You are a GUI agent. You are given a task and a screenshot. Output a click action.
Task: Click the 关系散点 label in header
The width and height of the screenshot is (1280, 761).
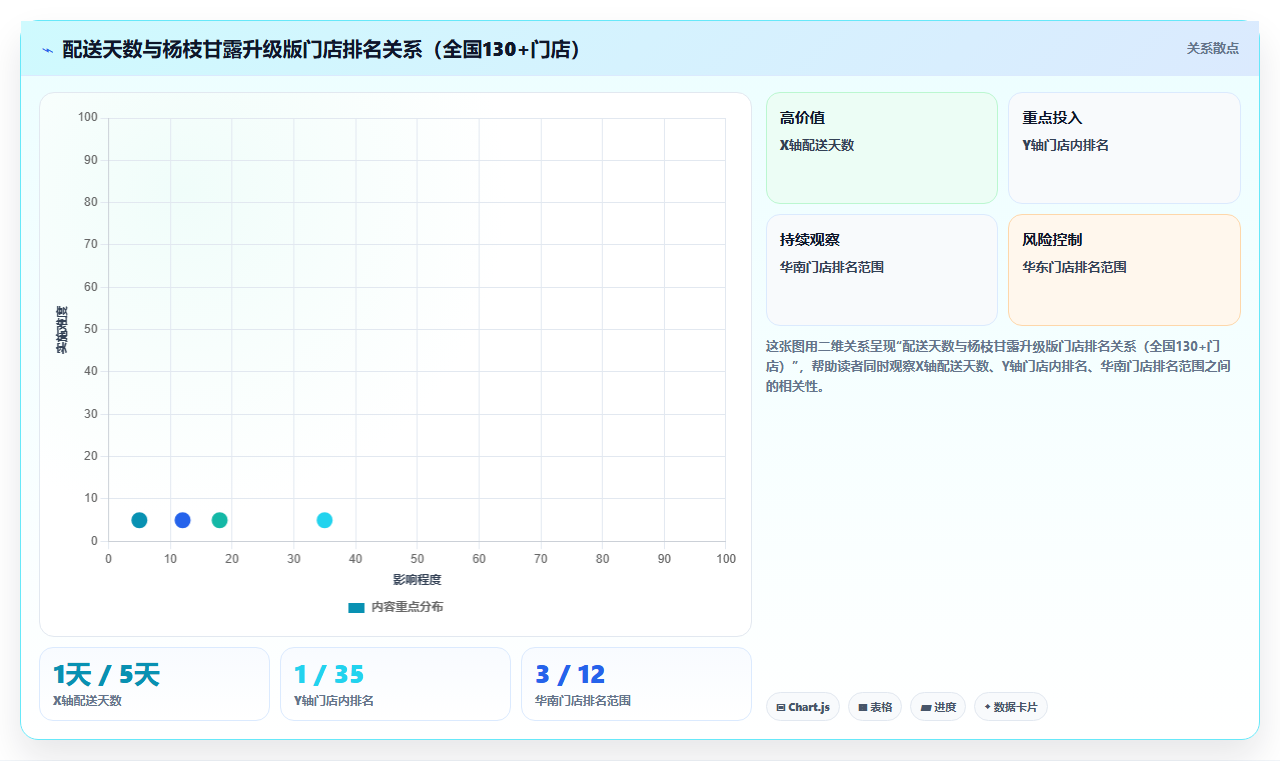1213,48
